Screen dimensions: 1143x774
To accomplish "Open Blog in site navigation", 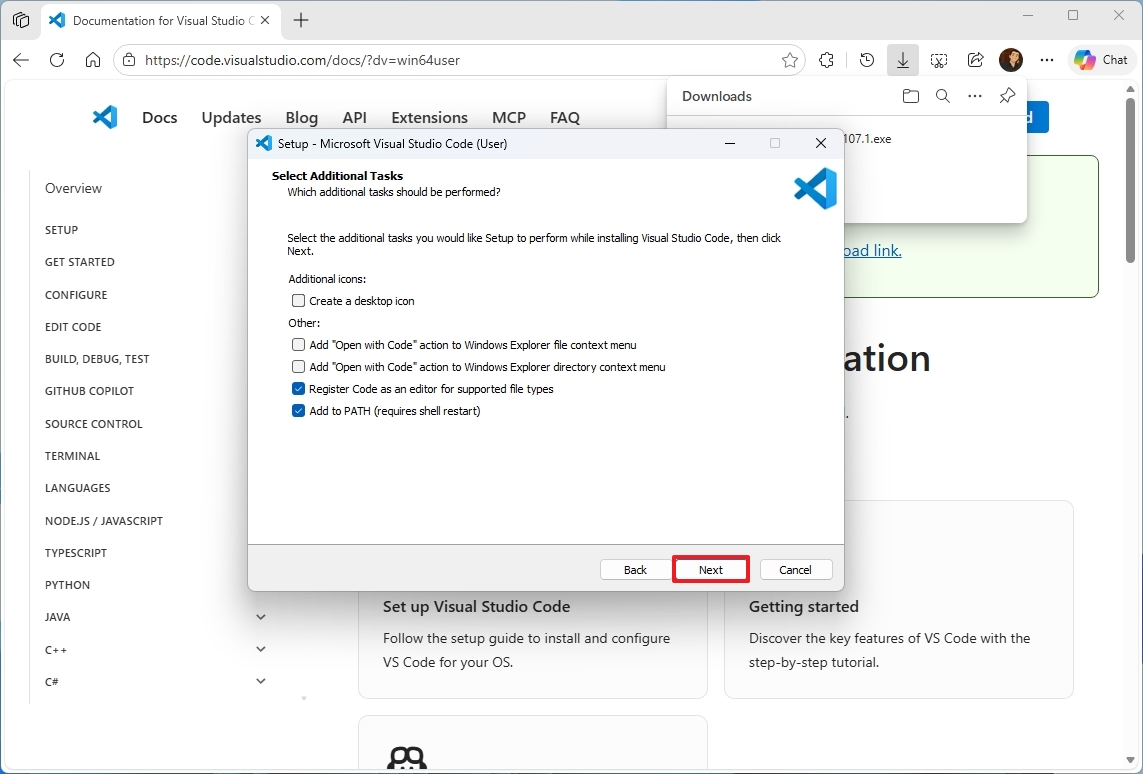I will (301, 117).
